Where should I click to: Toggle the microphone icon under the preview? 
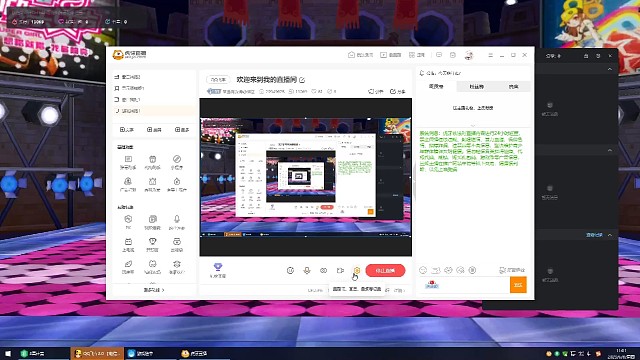tap(307, 270)
